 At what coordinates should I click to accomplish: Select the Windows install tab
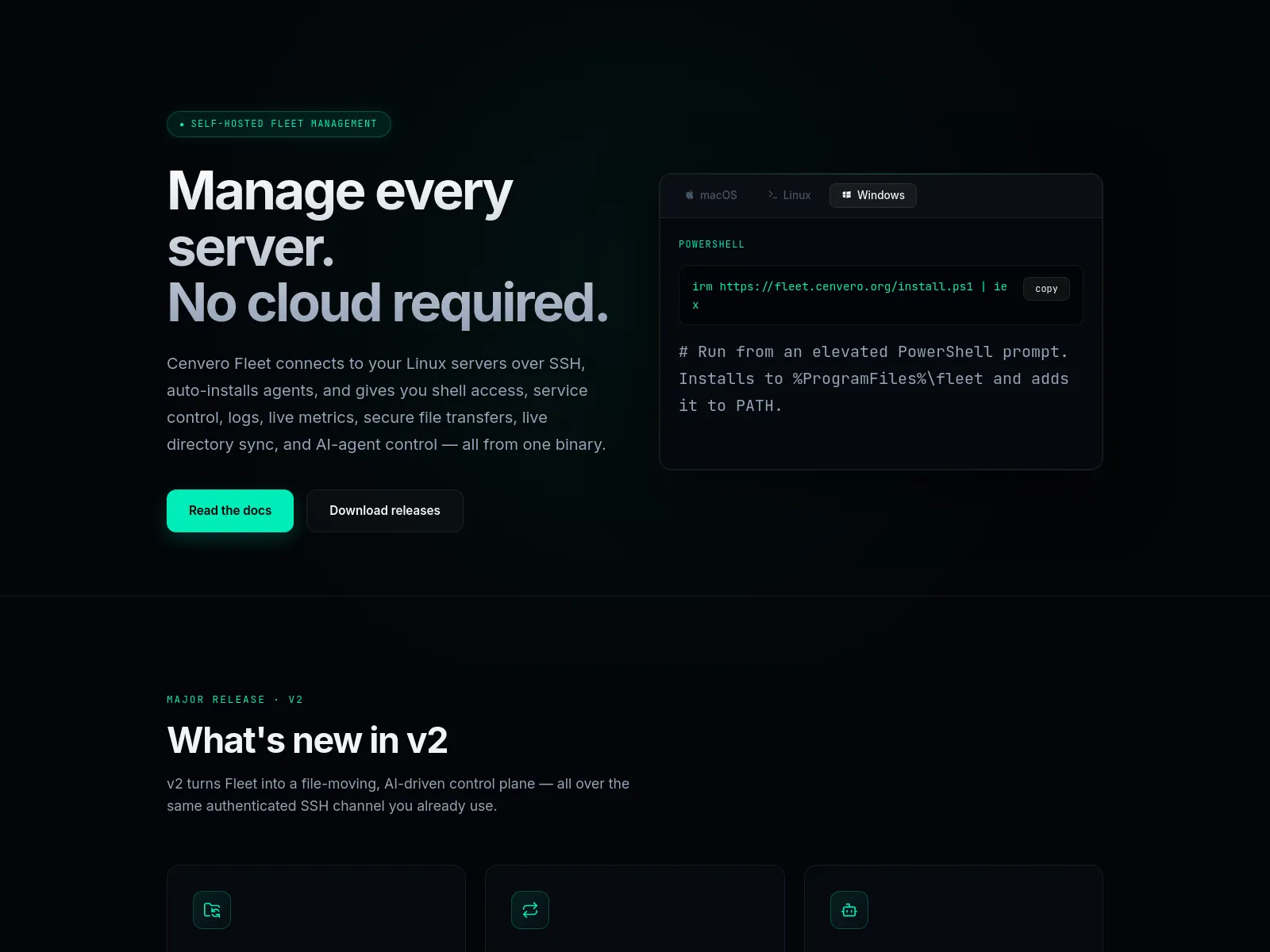(873, 195)
